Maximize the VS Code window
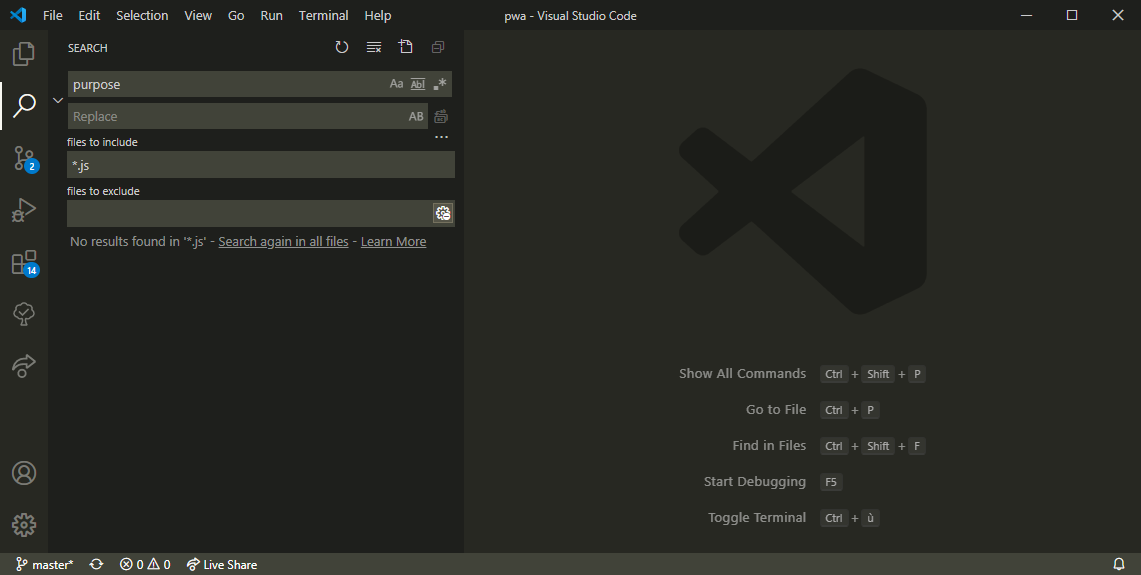Screen dimensions: 1141x575 tap(1072, 15)
